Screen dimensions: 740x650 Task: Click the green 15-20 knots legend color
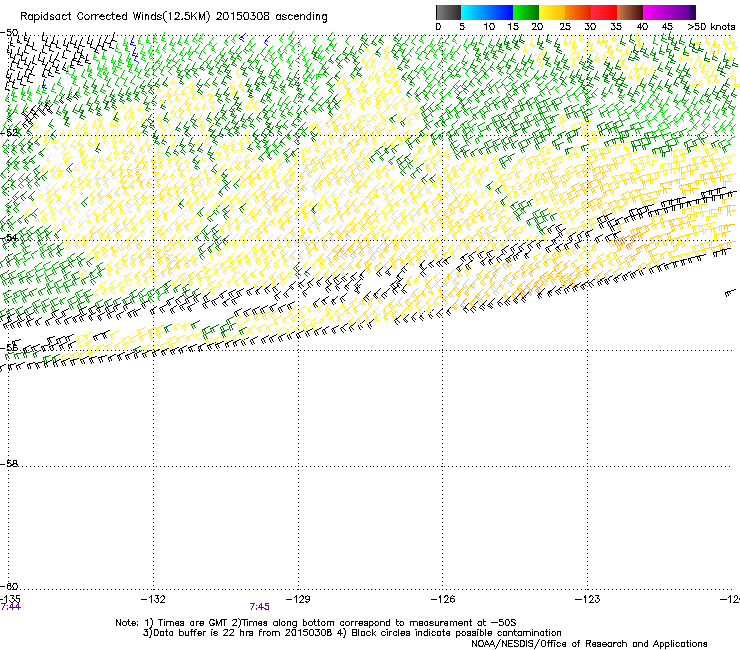tap(526, 12)
